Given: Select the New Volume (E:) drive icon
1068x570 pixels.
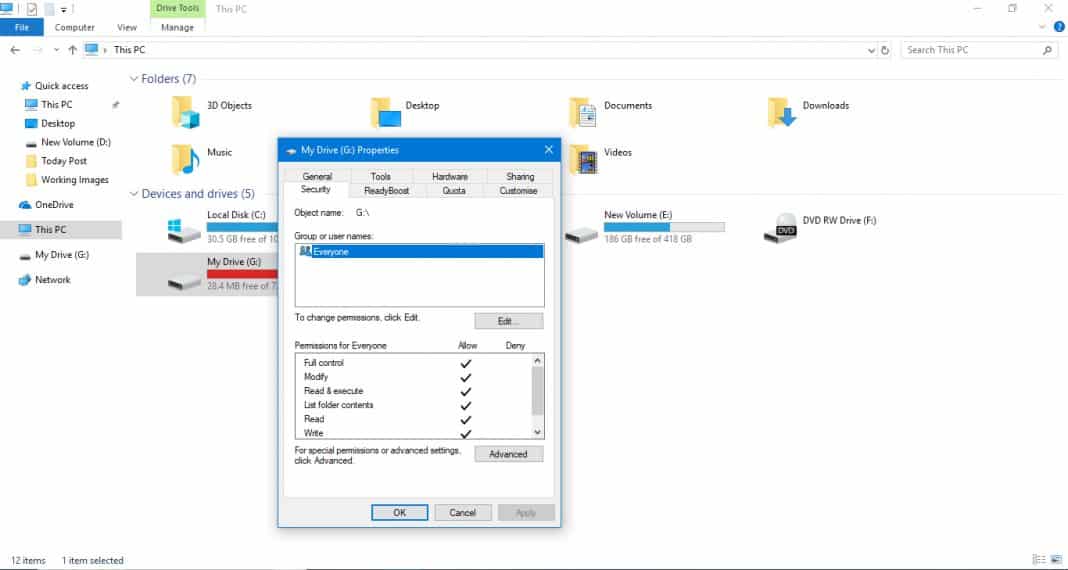Looking at the screenshot, I should coord(582,235).
